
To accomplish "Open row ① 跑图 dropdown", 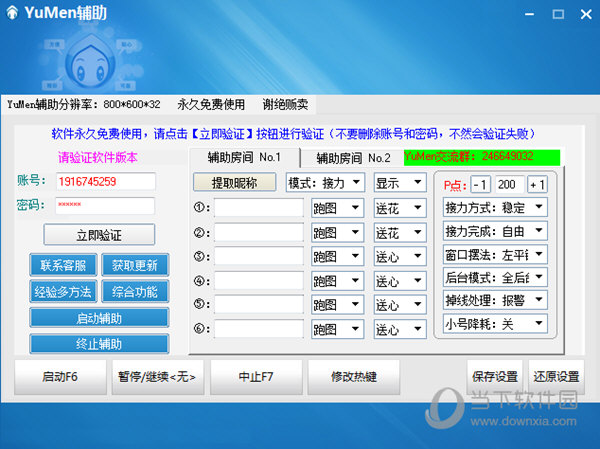I will [338, 208].
